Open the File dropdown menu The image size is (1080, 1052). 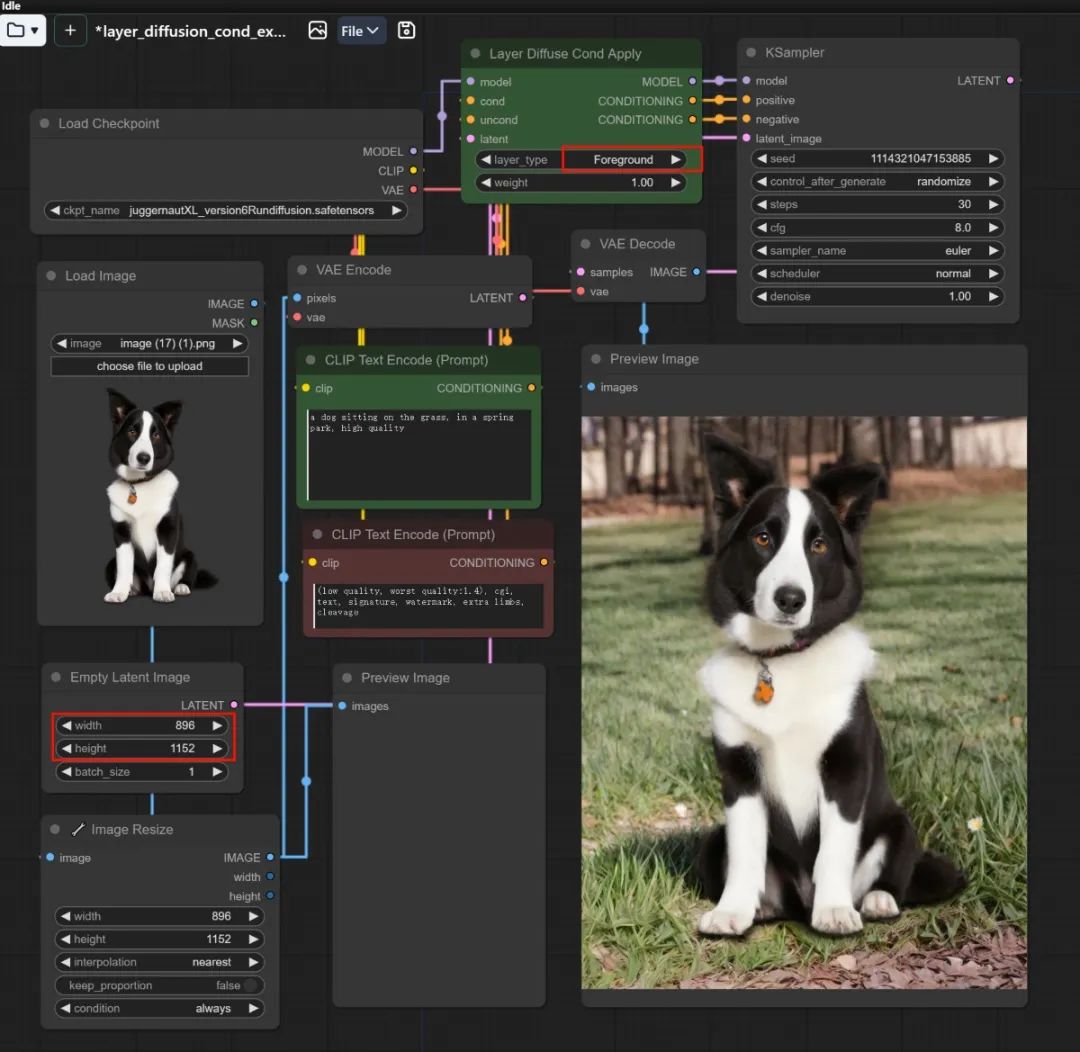click(361, 30)
